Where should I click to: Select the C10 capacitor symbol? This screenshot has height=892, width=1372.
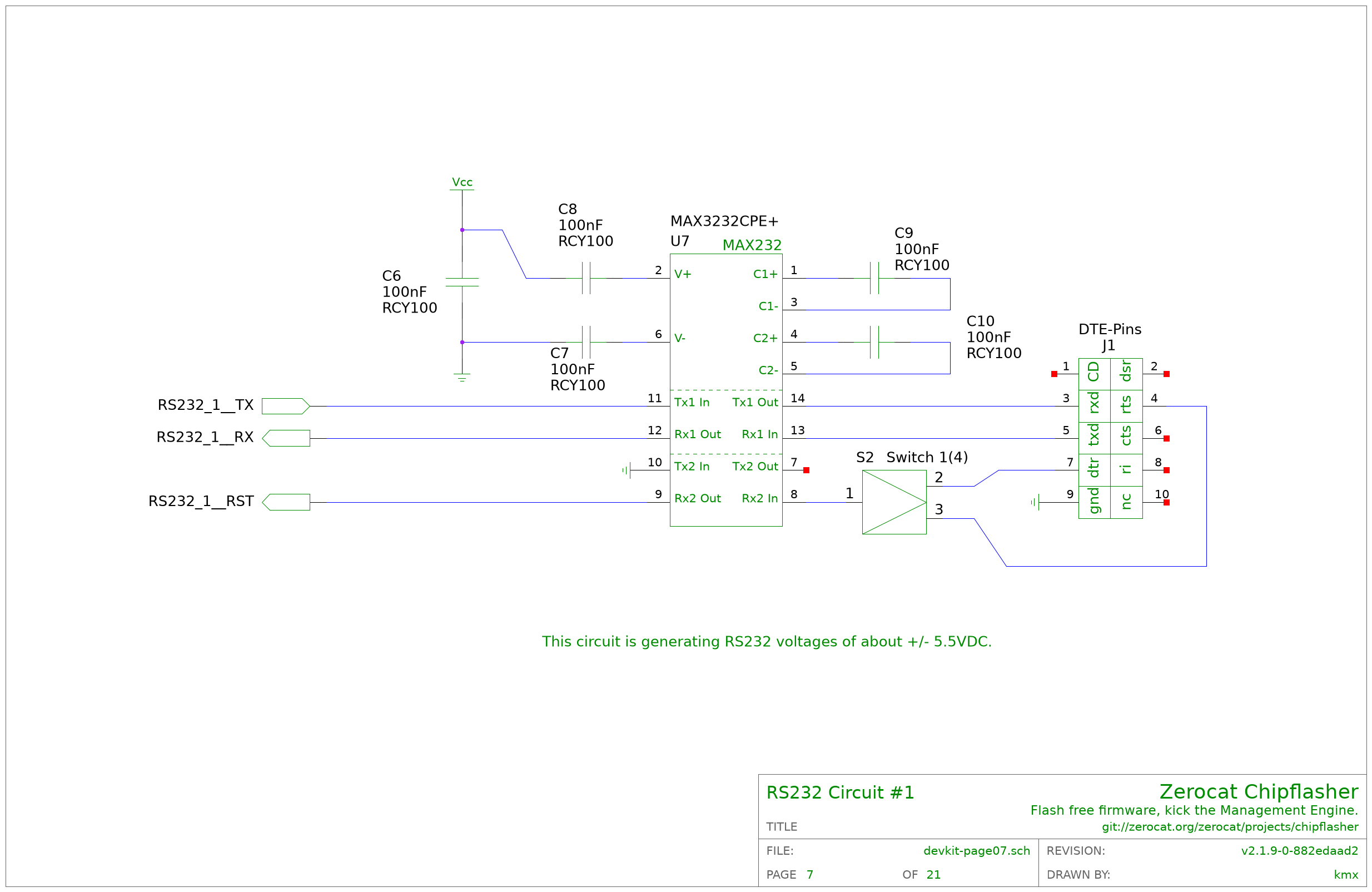(x=874, y=342)
